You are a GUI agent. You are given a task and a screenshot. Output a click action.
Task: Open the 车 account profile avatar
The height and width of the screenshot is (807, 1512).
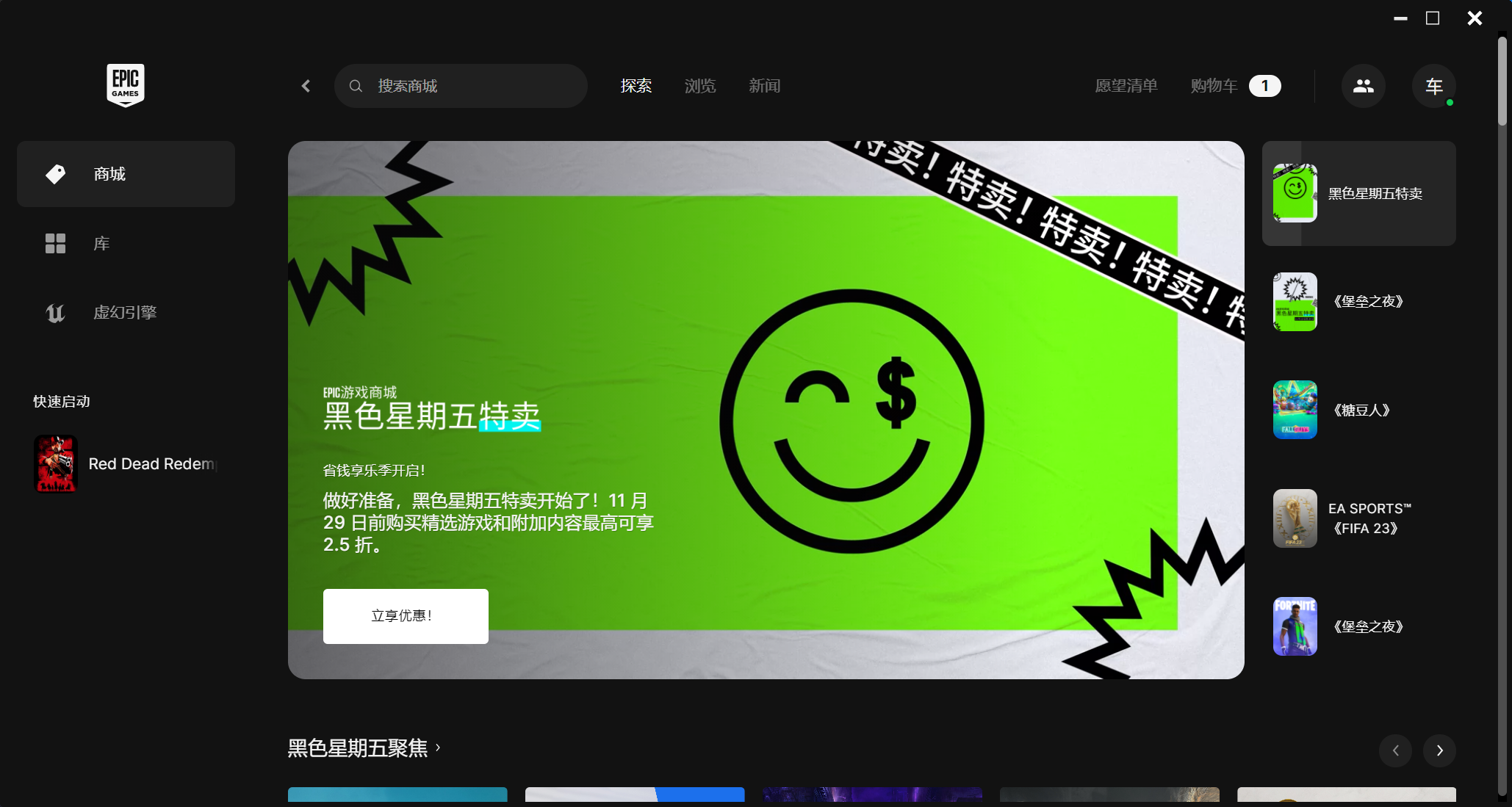tap(1434, 86)
